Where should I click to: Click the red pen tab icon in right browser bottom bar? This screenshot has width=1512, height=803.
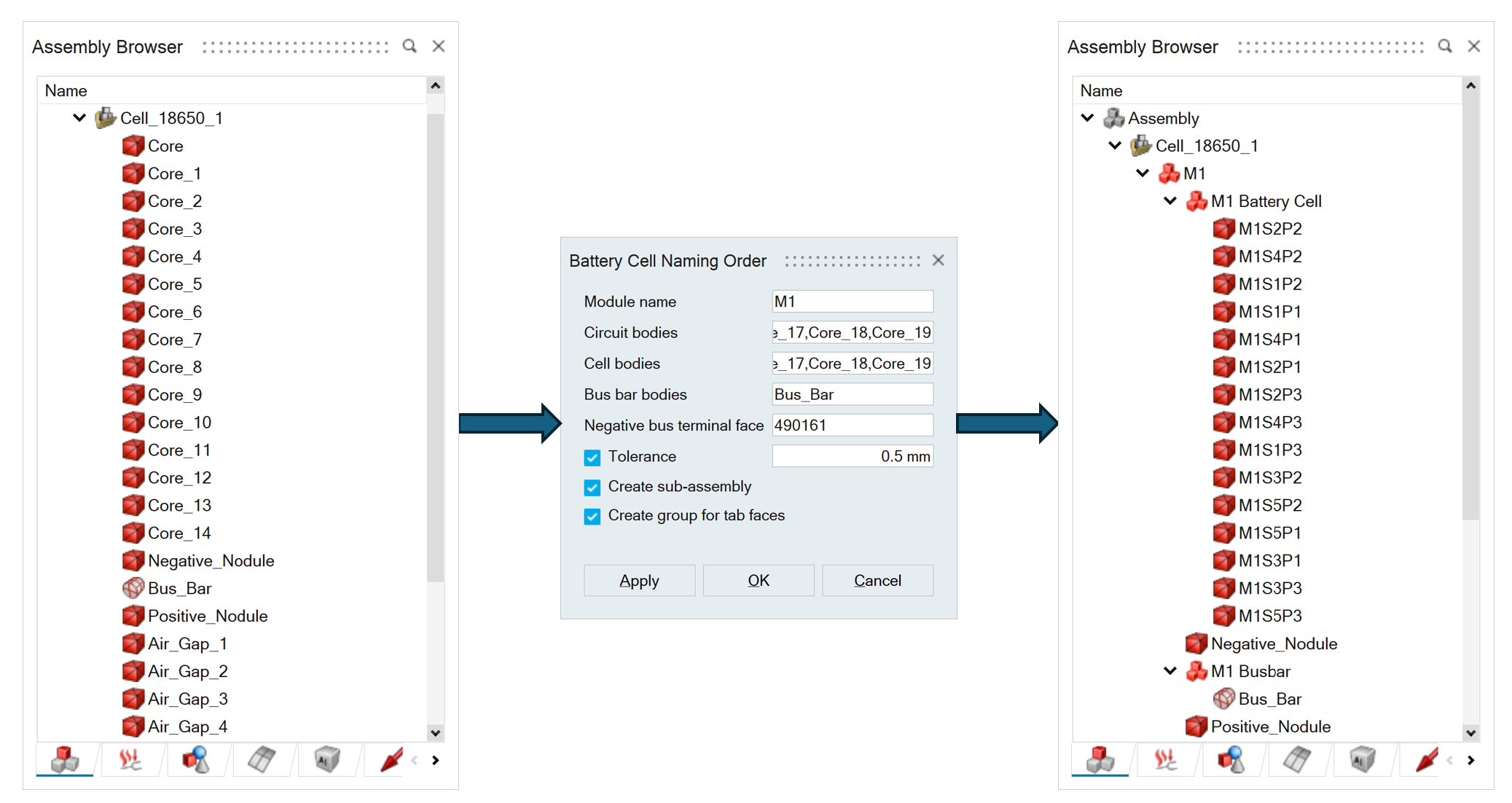[x=1427, y=759]
